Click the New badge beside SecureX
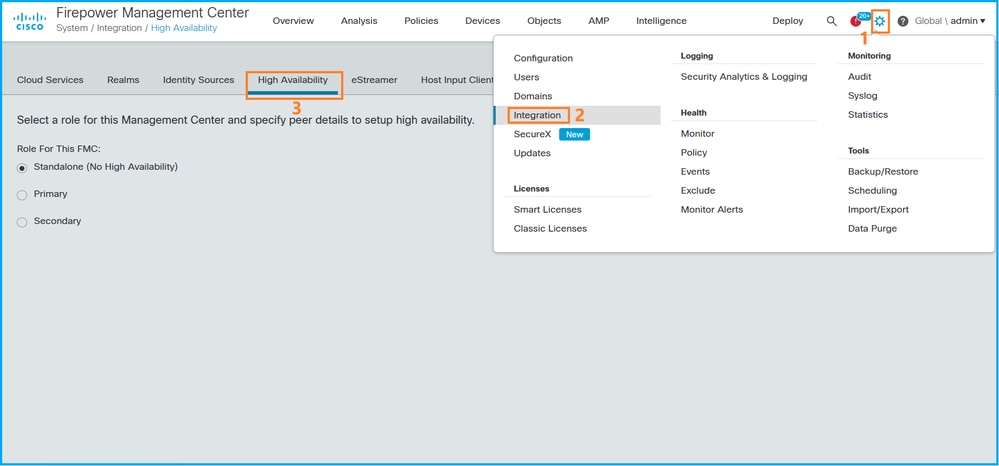Viewport: 999px width, 466px height. (574, 135)
